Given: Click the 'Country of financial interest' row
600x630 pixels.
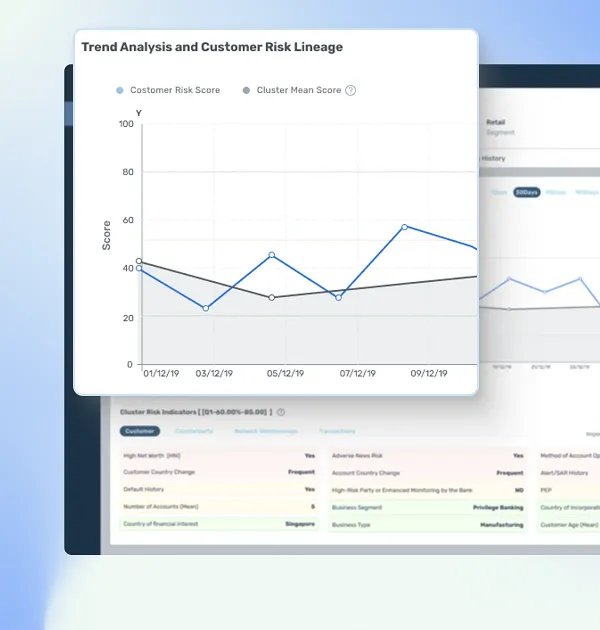Looking at the screenshot, I should pyautogui.click(x=219, y=524).
